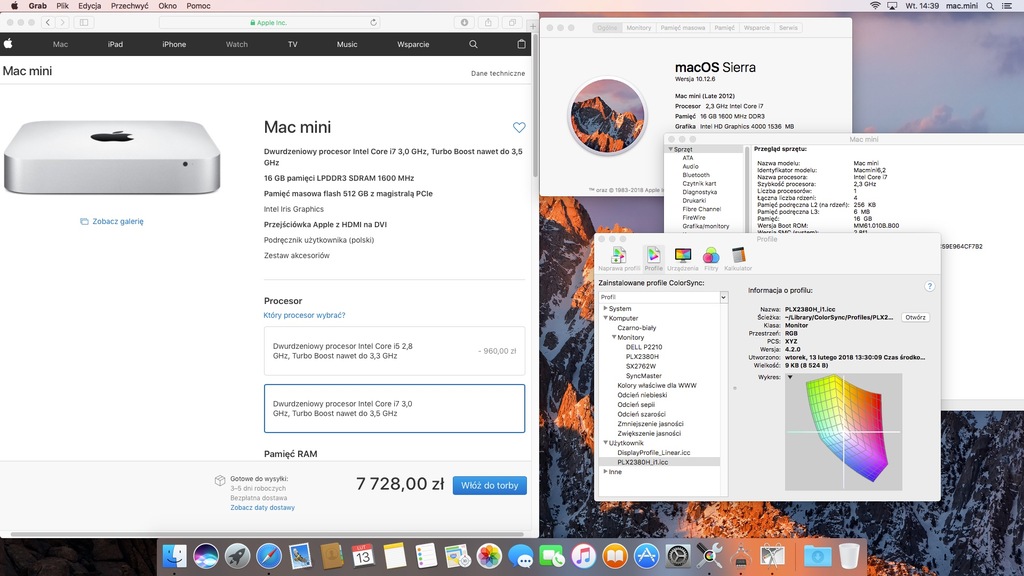
Task: Go to iPhone in Apple site navigation
Action: point(174,44)
